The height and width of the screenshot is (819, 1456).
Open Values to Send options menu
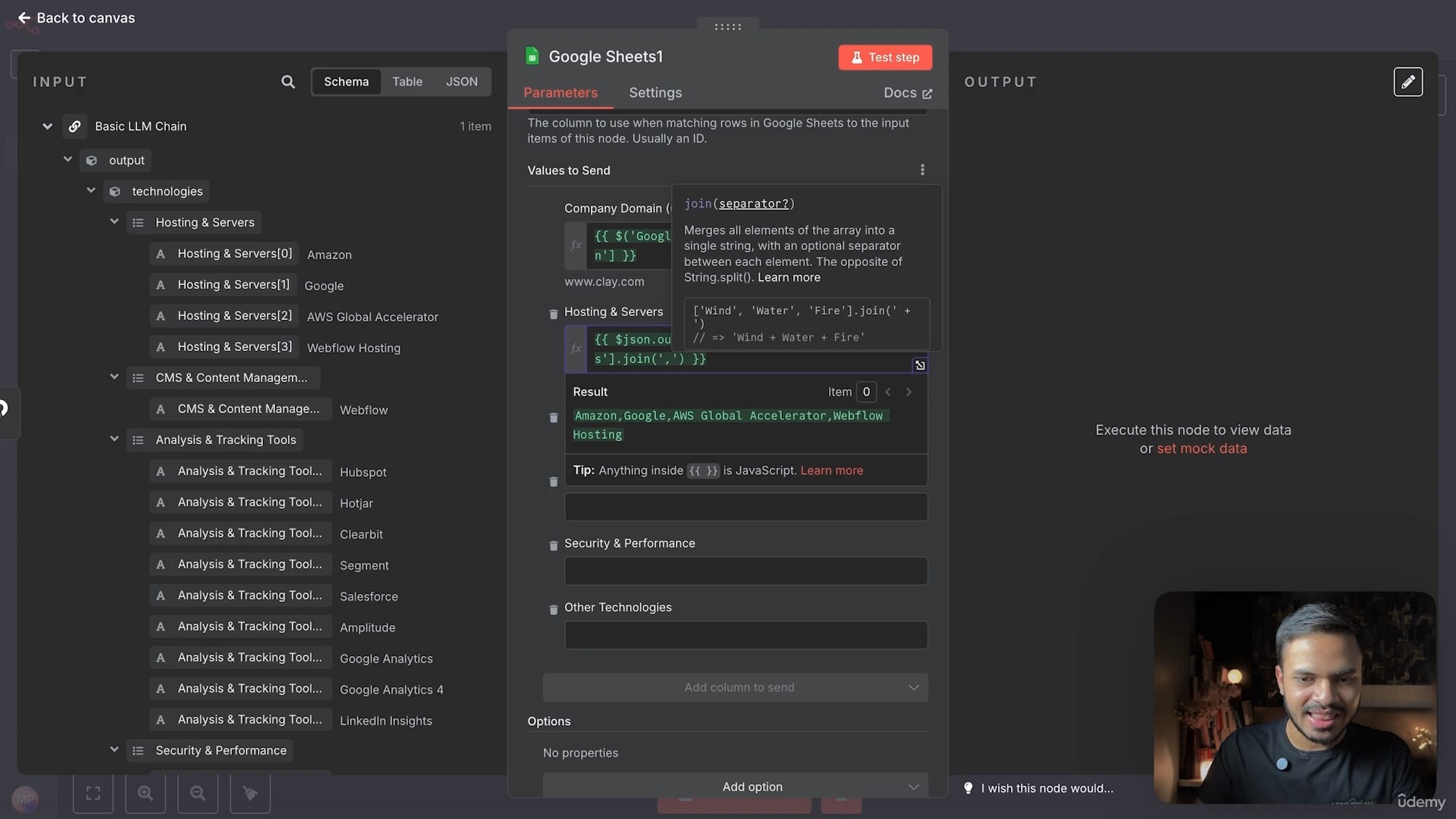click(922, 170)
